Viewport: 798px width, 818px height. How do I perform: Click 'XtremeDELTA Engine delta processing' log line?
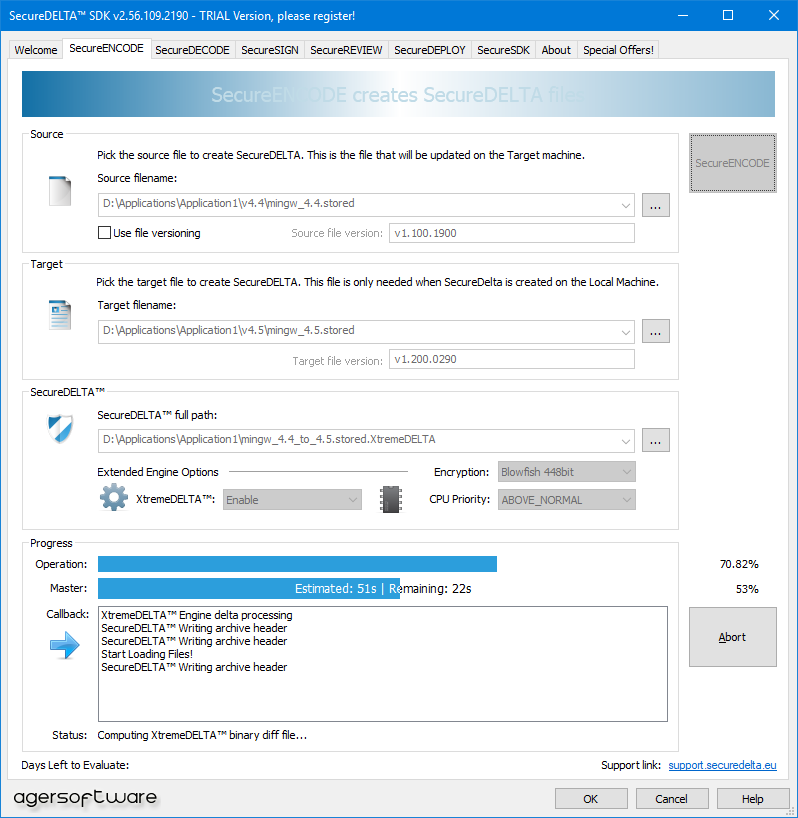(x=197, y=615)
